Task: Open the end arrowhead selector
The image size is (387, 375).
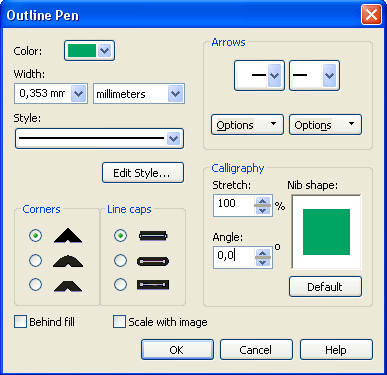Action: click(x=314, y=75)
